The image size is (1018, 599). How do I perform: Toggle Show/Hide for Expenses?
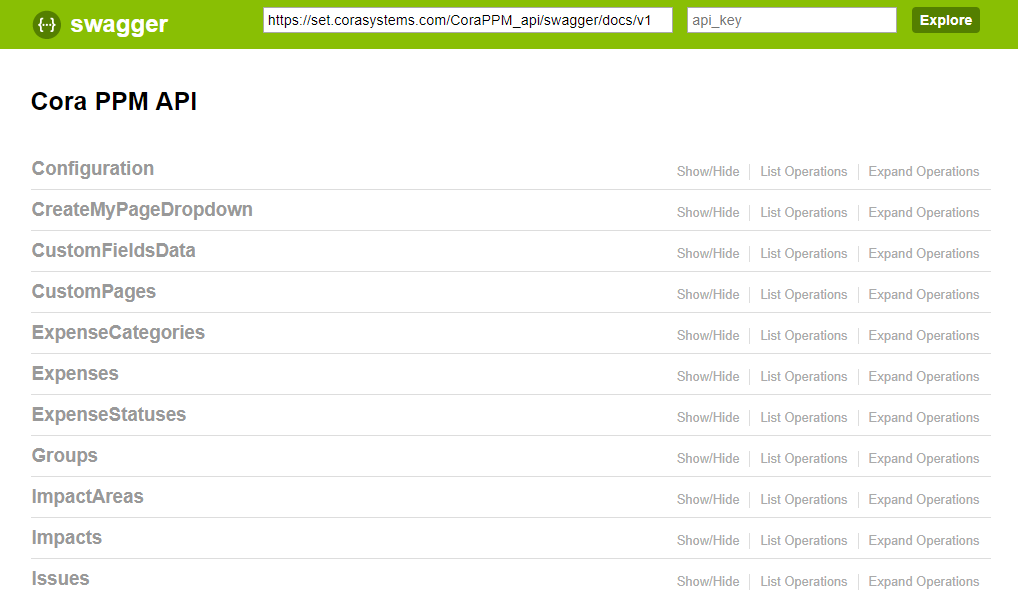point(708,376)
